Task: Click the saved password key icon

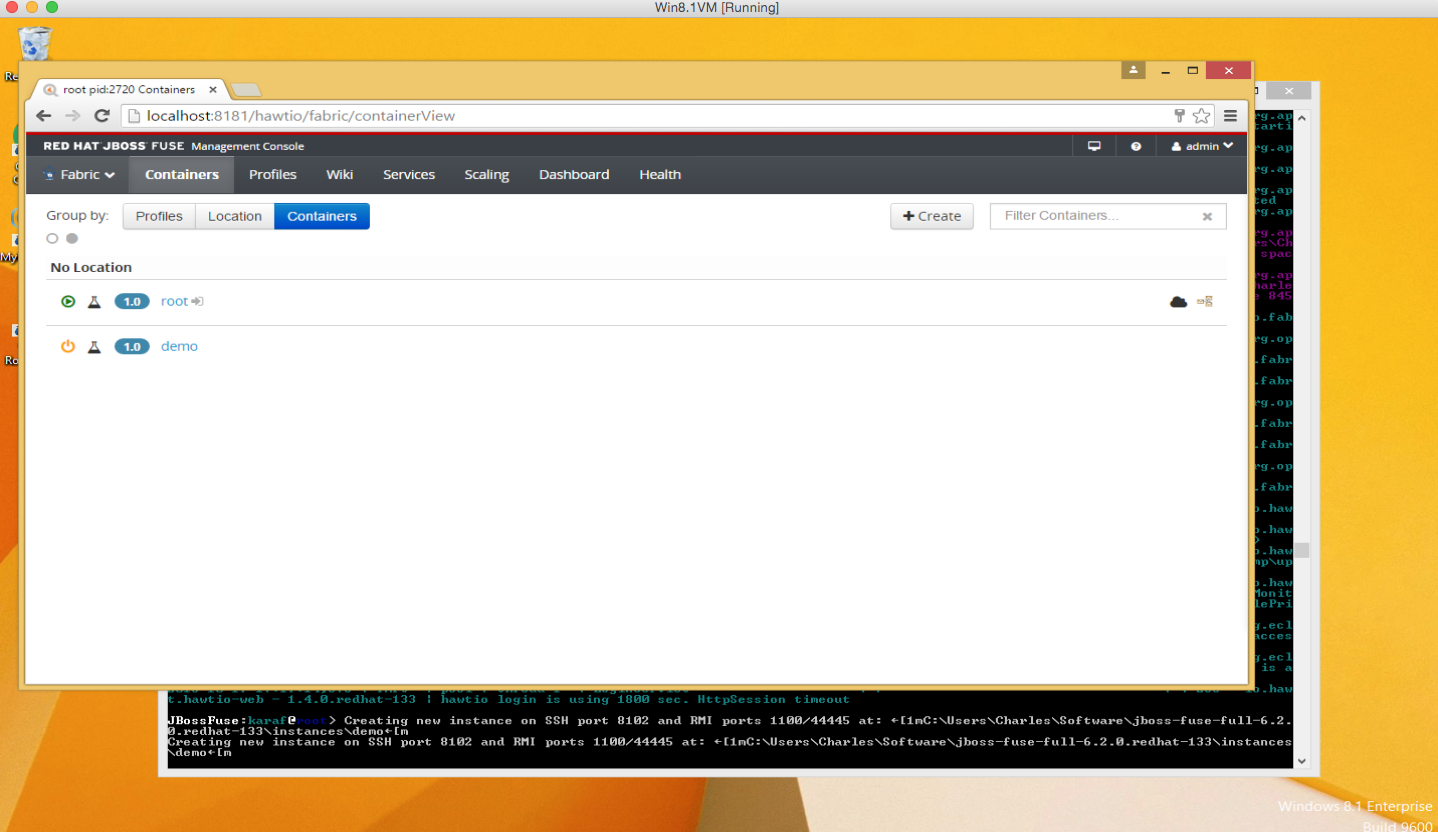Action: click(x=1180, y=116)
